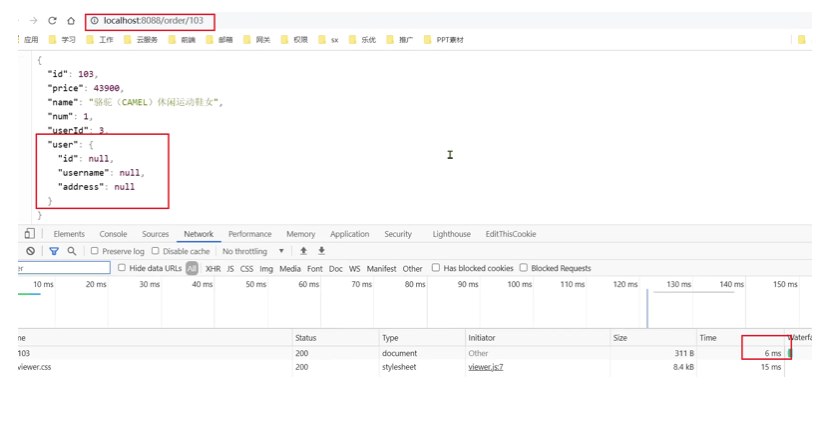Check Hide data URLs
Image resolution: width=825 pixels, height=424 pixels.
(x=122, y=268)
